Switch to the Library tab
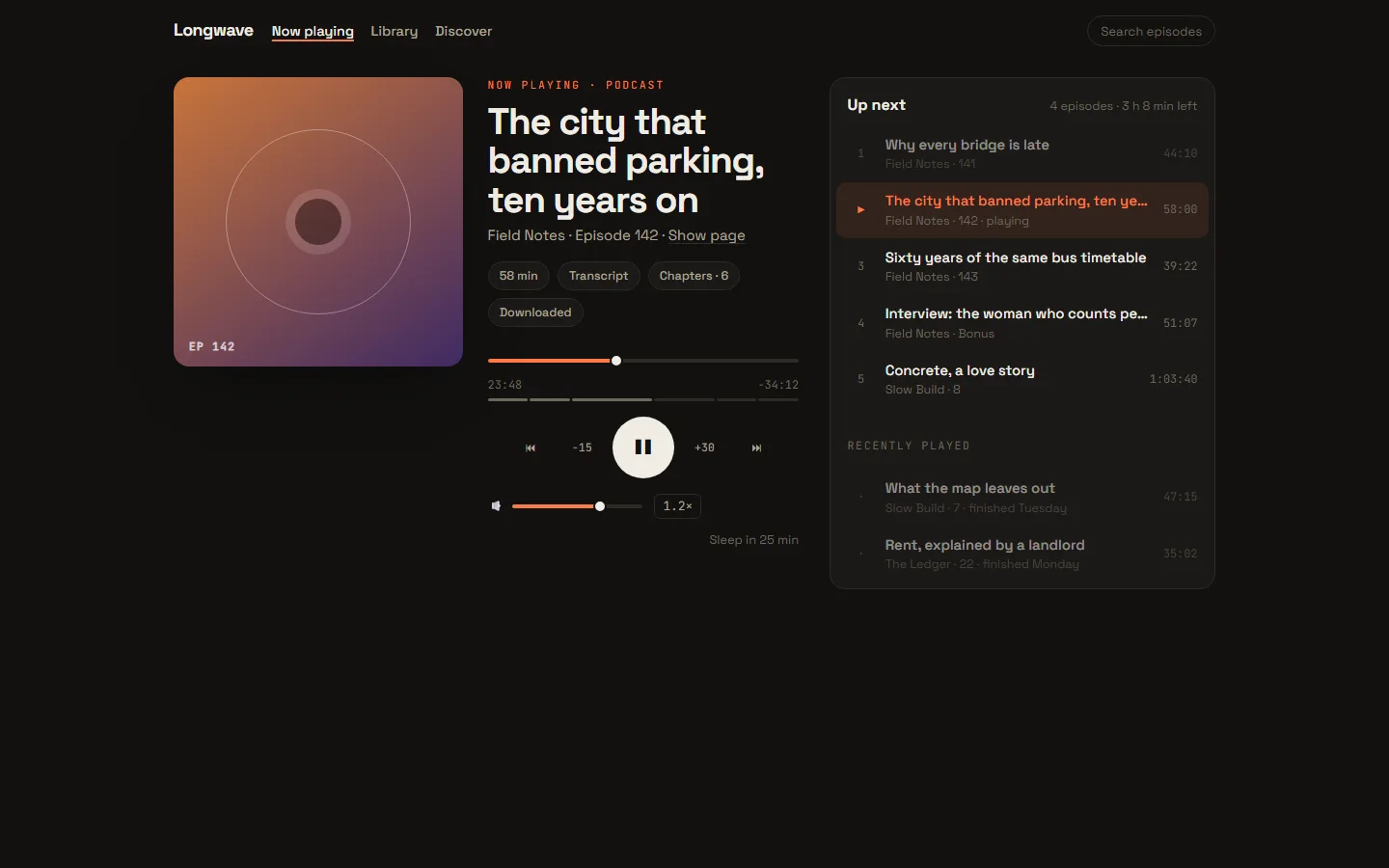The width and height of the screenshot is (1389, 868). 395,31
